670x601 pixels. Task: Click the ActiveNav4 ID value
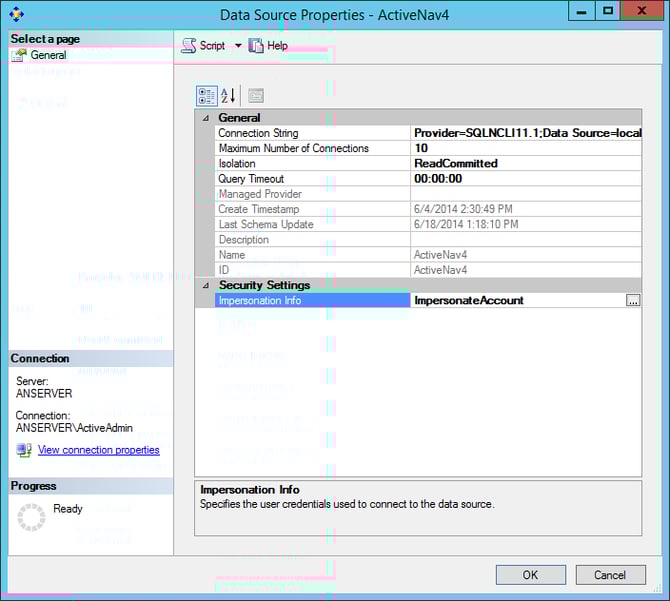point(440,270)
